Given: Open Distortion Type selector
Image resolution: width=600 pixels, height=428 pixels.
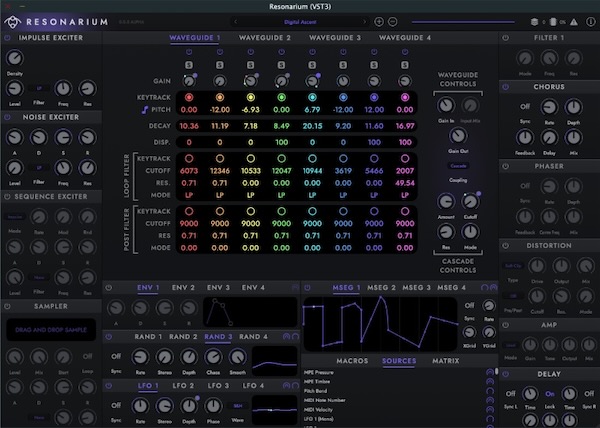Looking at the screenshot, I should pyautogui.click(x=513, y=265).
